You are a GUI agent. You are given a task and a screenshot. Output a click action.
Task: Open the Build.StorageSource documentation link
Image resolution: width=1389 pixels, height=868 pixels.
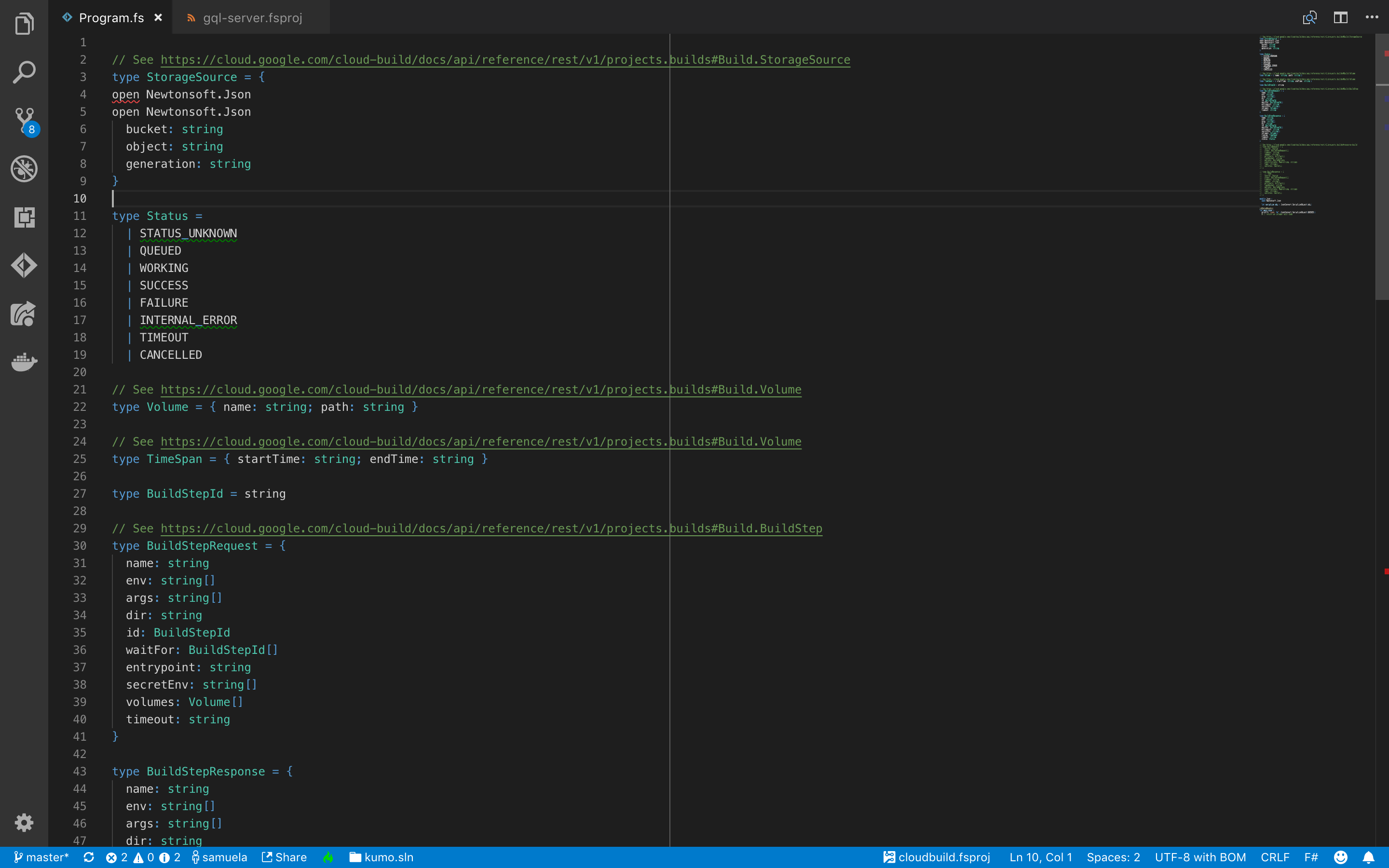(505, 60)
